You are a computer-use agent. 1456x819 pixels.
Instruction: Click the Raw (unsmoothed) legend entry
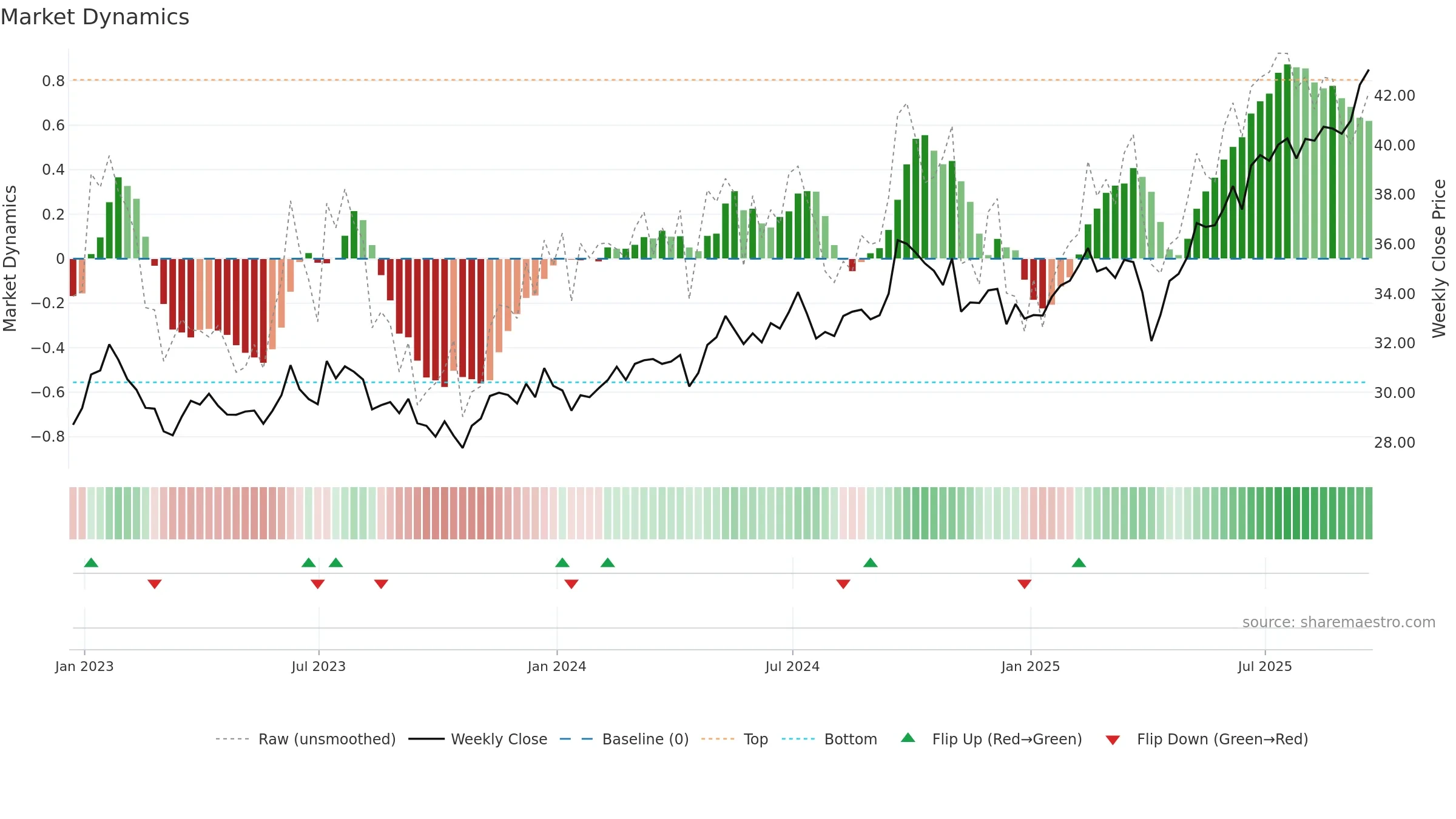[305, 739]
